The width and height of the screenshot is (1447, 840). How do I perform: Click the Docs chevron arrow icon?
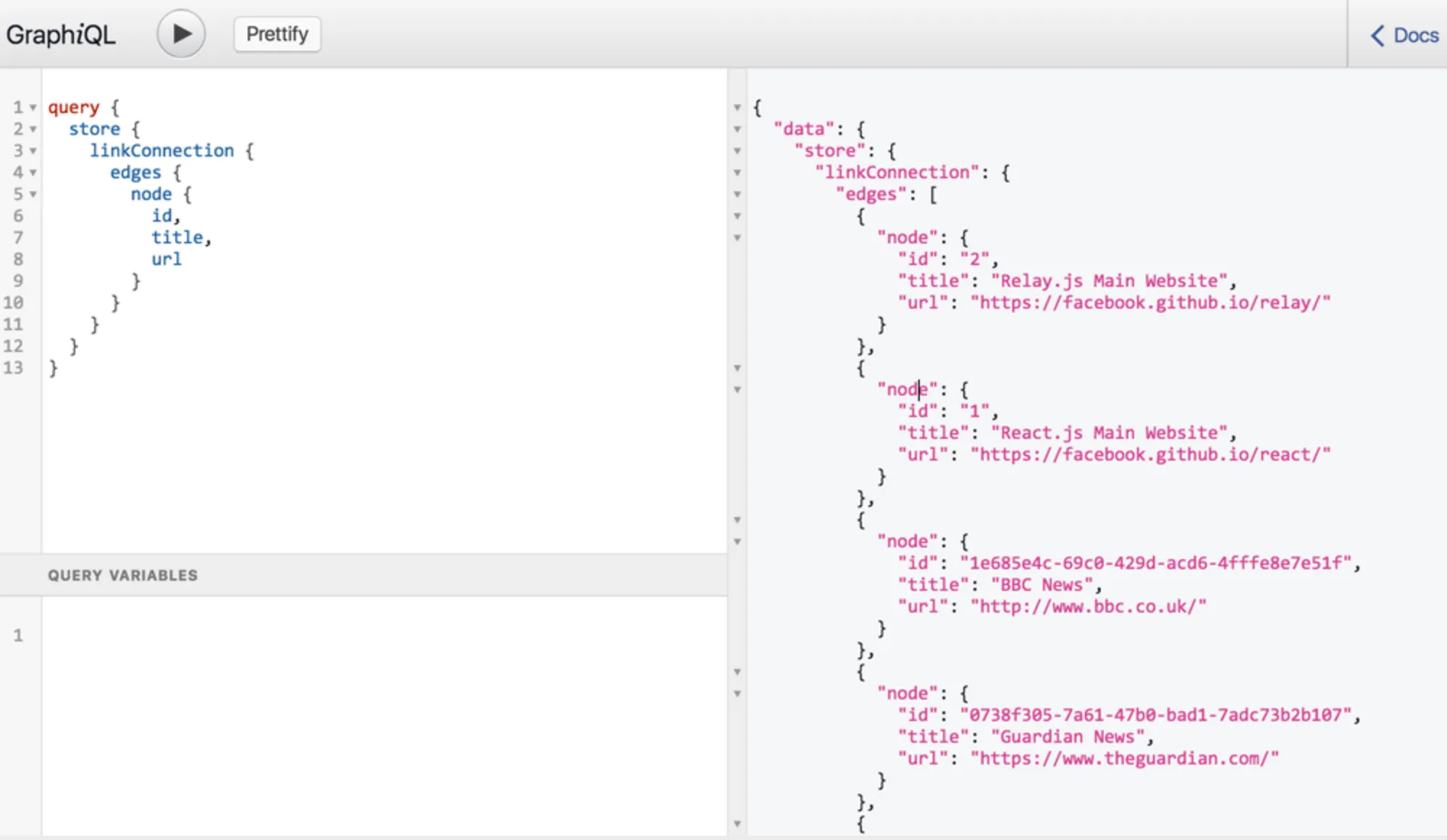(x=1377, y=35)
